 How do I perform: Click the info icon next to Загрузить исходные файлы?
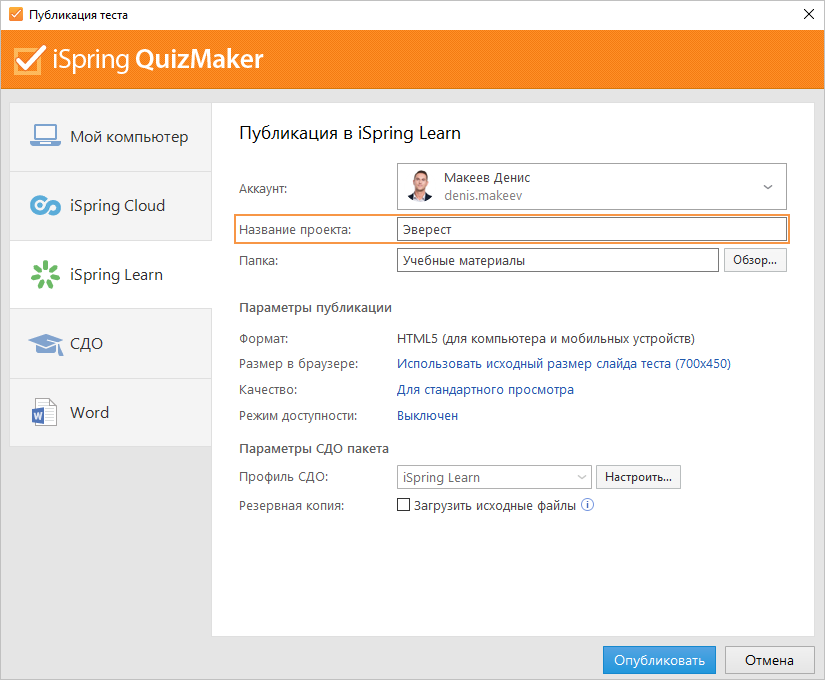[x=587, y=505]
